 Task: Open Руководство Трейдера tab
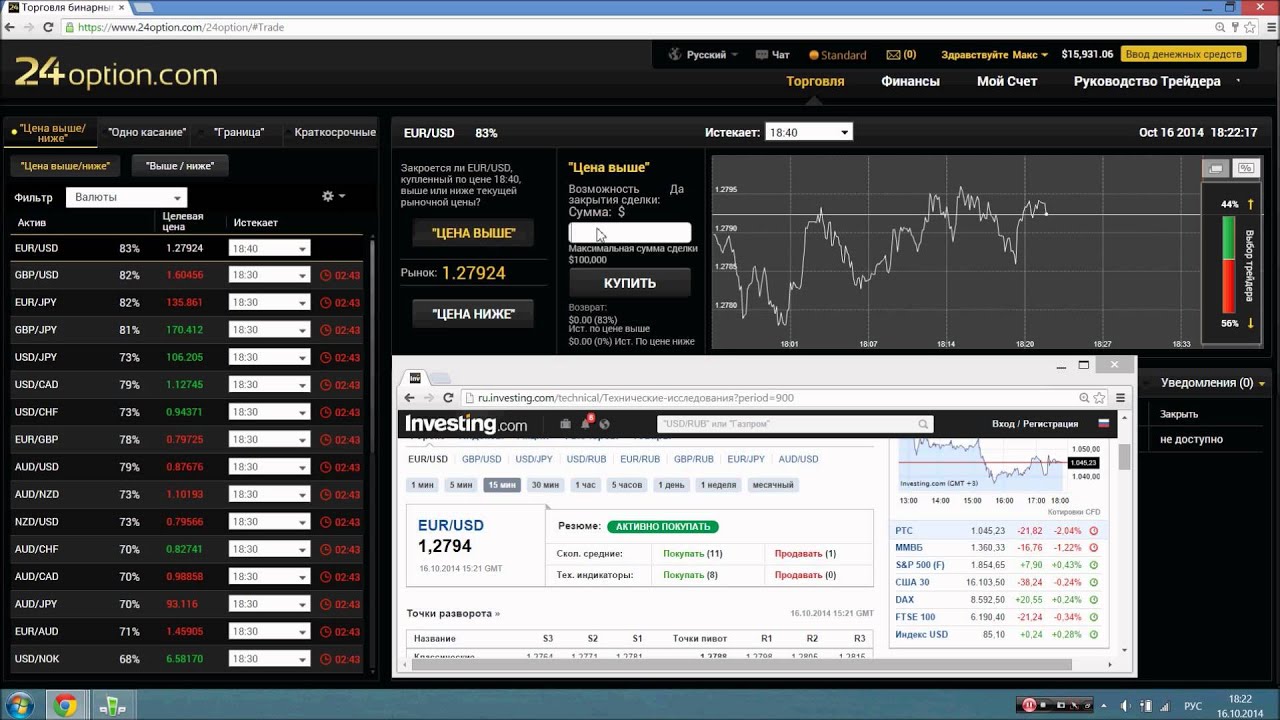click(1147, 82)
